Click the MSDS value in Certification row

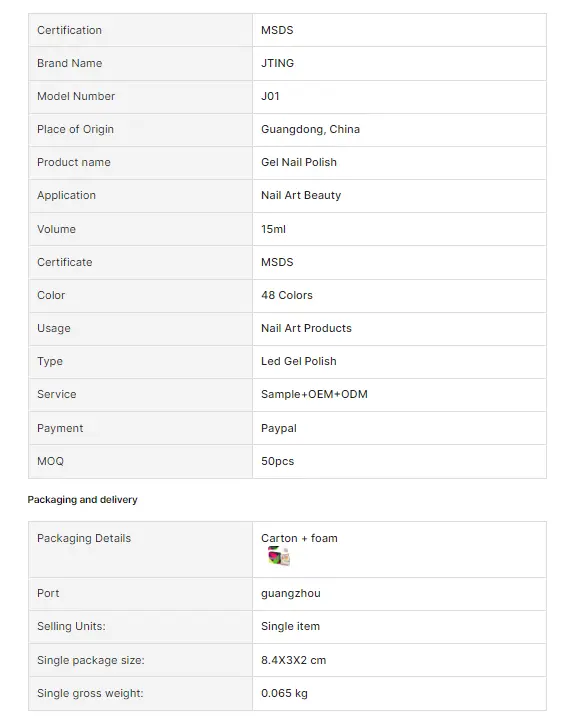coord(277,30)
